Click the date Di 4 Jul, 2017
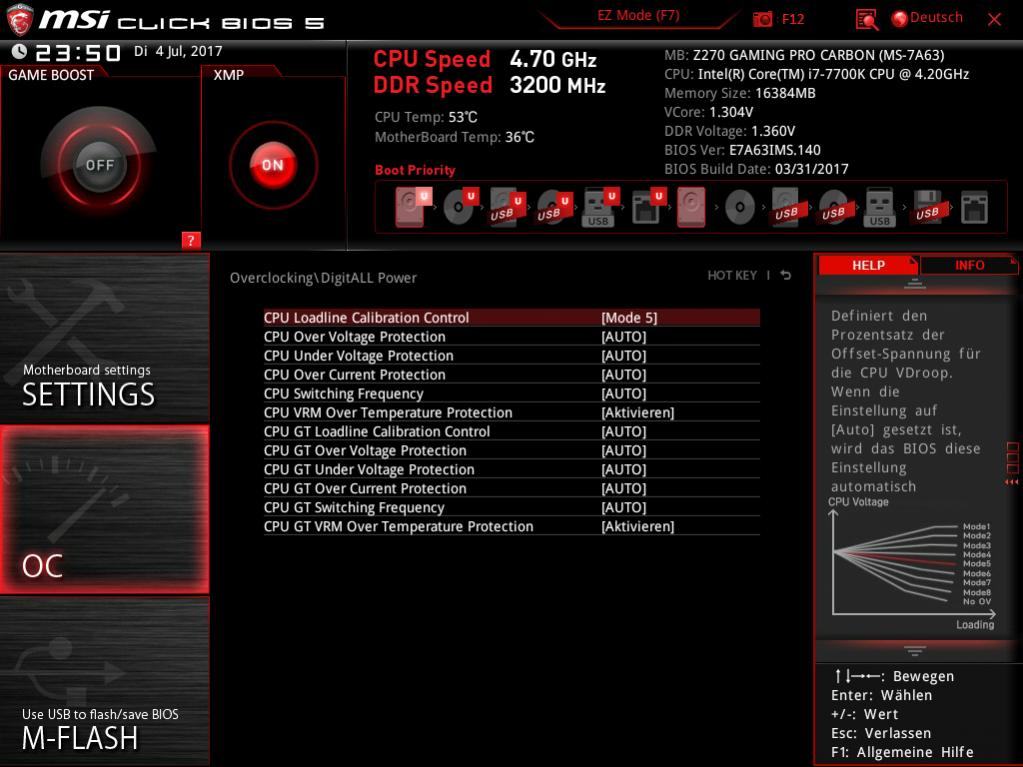The image size is (1023, 767). click(x=178, y=51)
